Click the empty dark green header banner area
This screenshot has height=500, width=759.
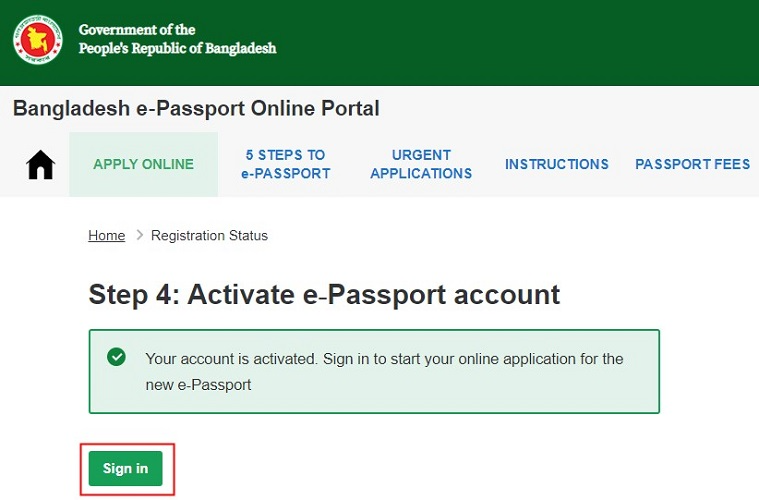pyautogui.click(x=520, y=42)
